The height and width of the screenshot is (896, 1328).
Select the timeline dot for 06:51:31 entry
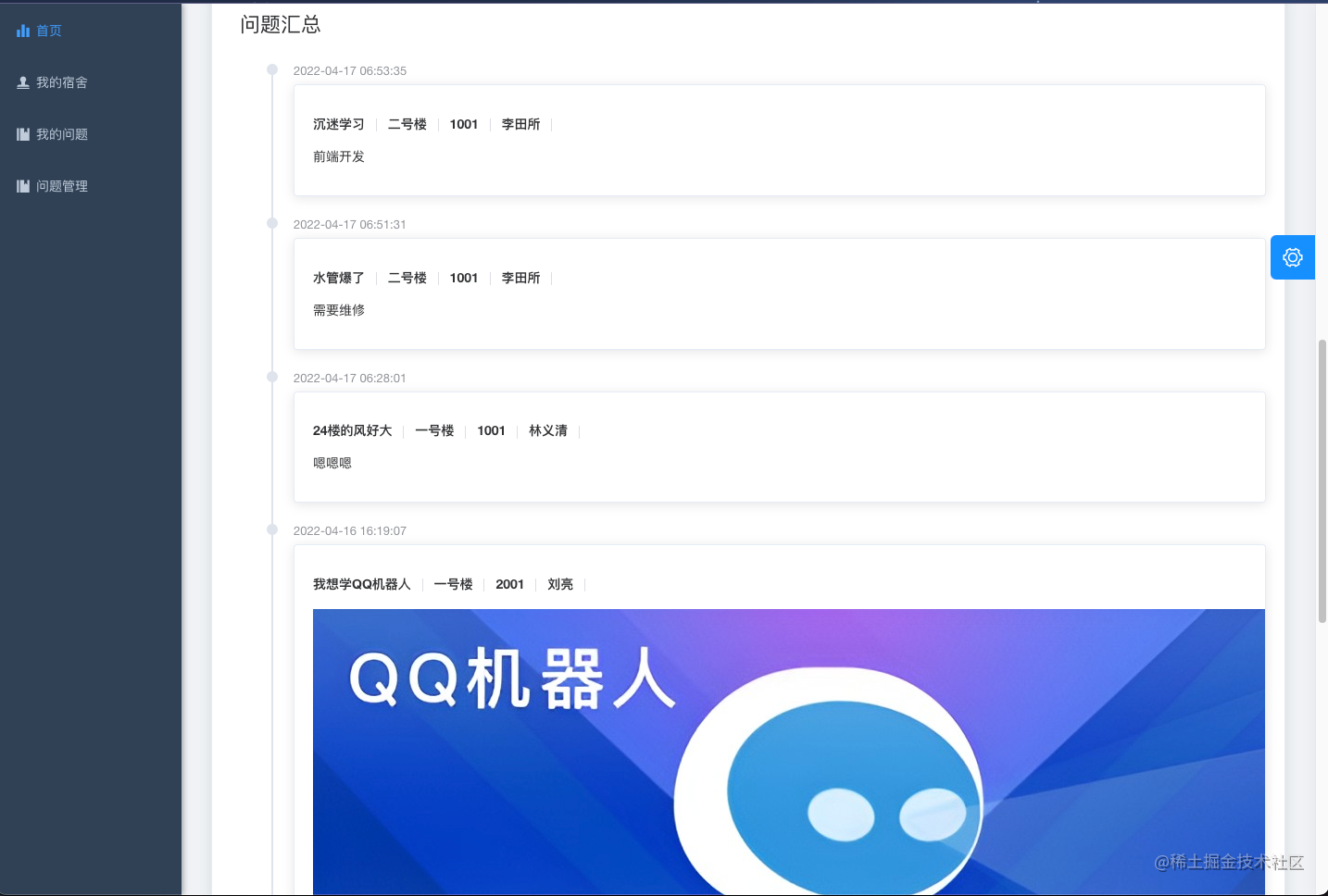tap(272, 223)
